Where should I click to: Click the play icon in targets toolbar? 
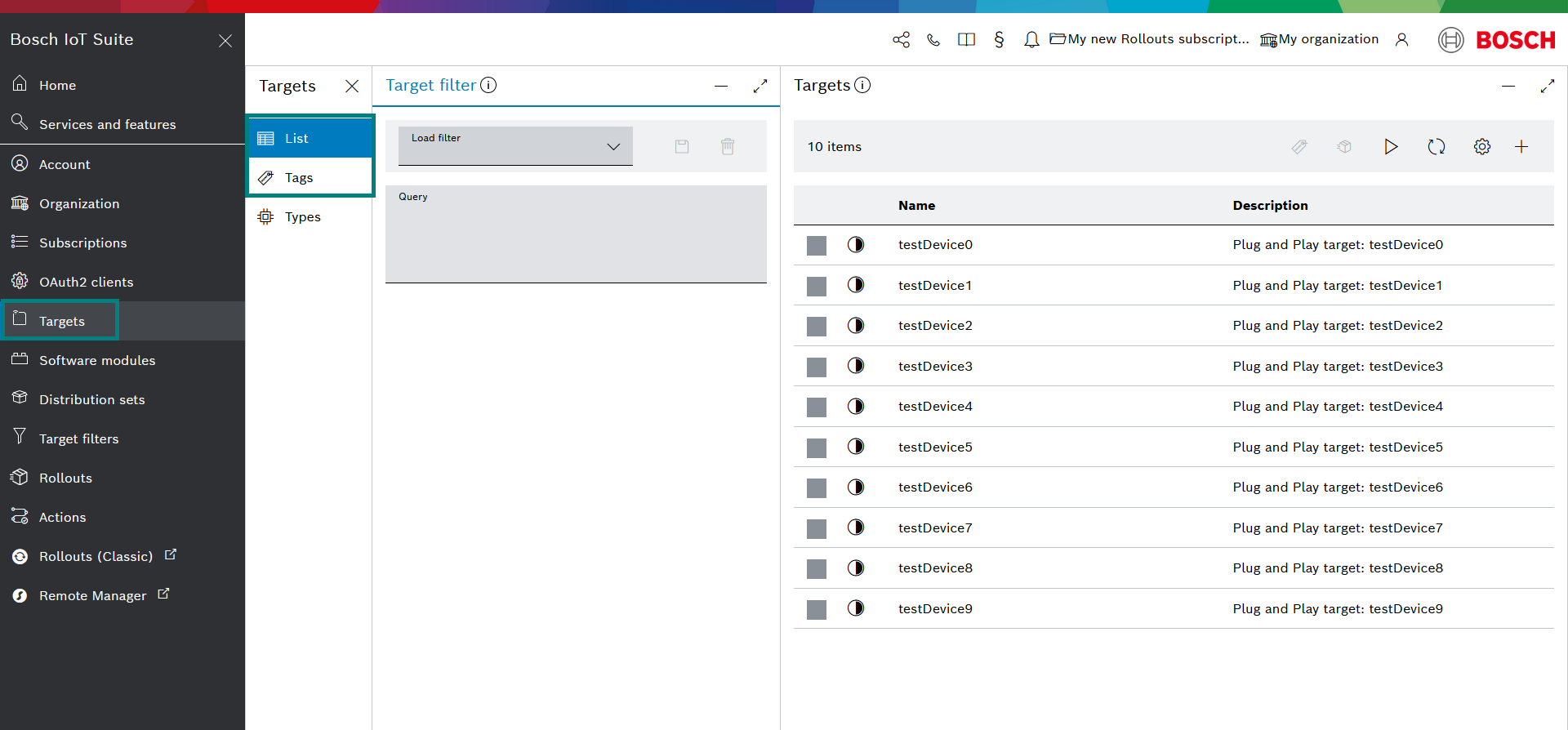coord(1390,147)
